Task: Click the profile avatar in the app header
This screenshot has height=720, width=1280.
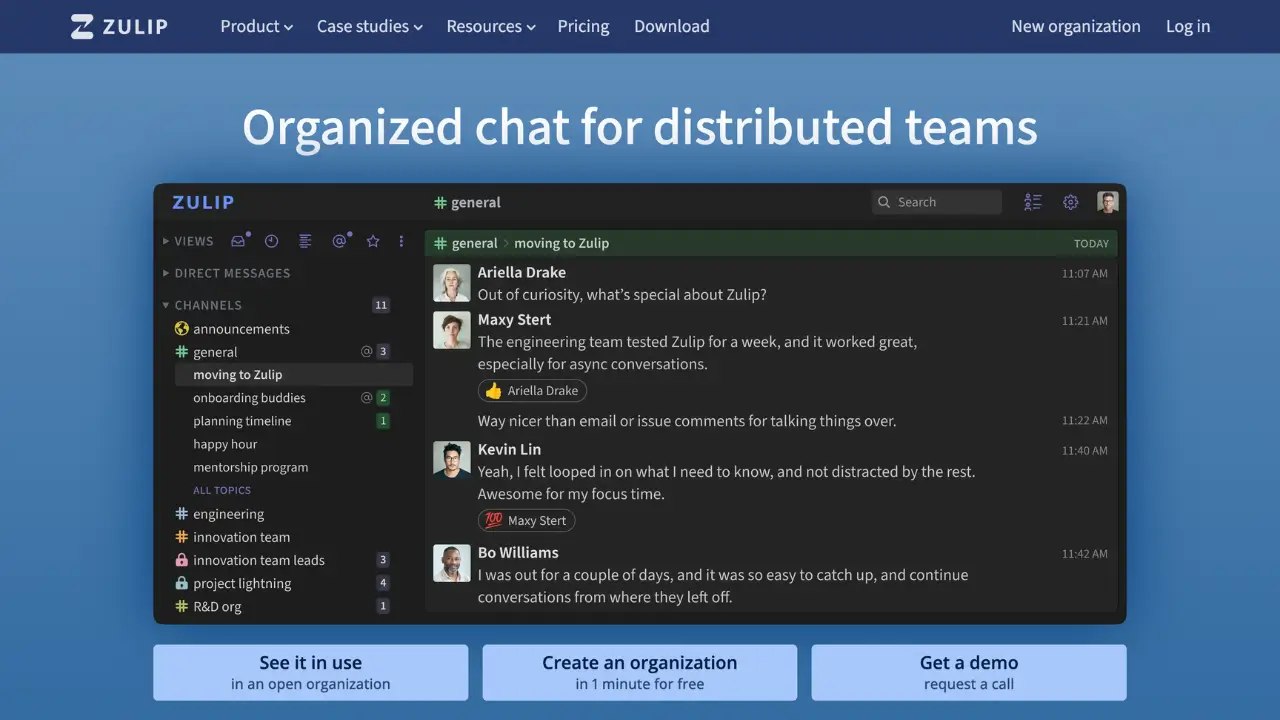Action: pos(1107,202)
